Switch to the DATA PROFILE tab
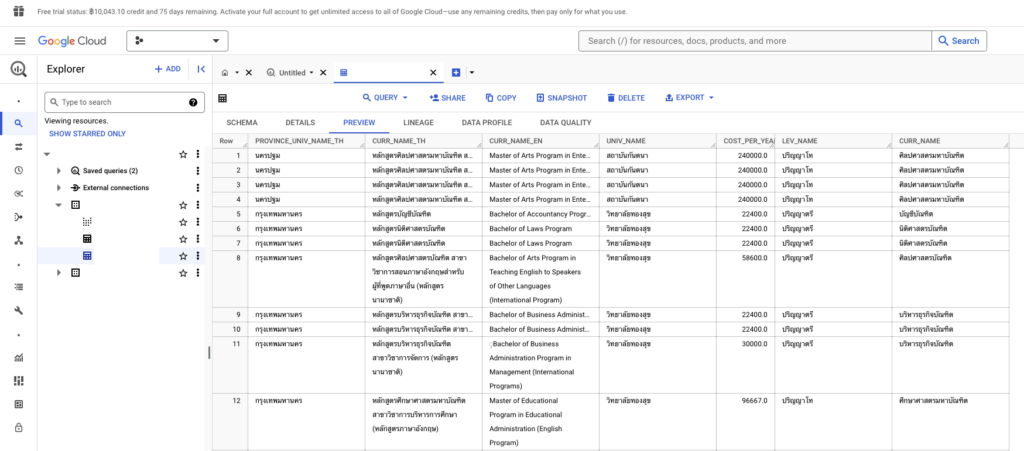 486,123
